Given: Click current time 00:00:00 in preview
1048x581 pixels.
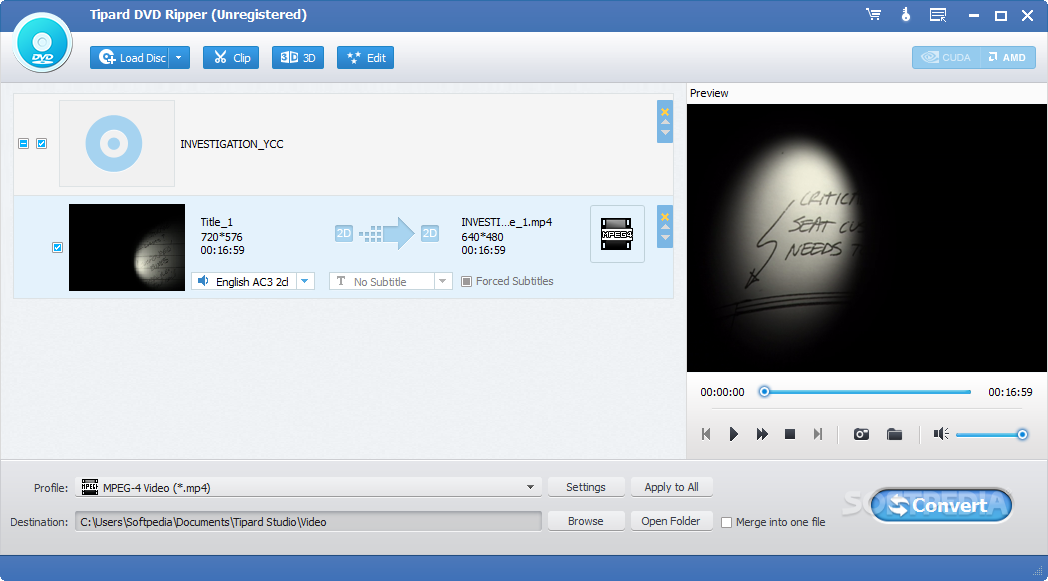Looking at the screenshot, I should [722, 392].
